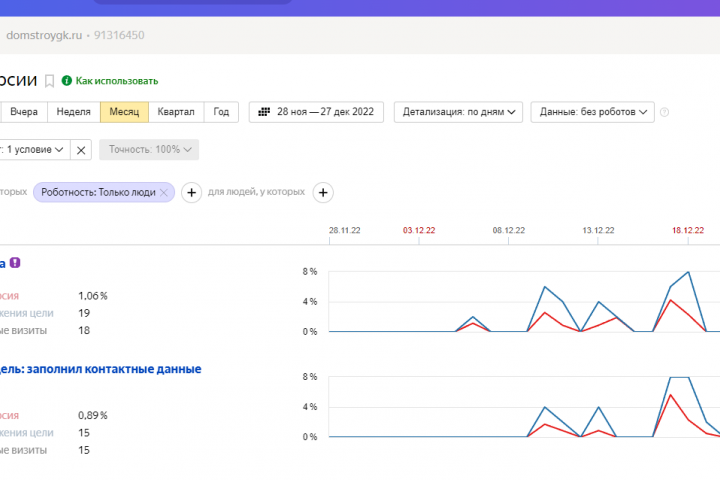The height and width of the screenshot is (480, 720).
Task: Select the Неделя period tab
Action: (73, 112)
